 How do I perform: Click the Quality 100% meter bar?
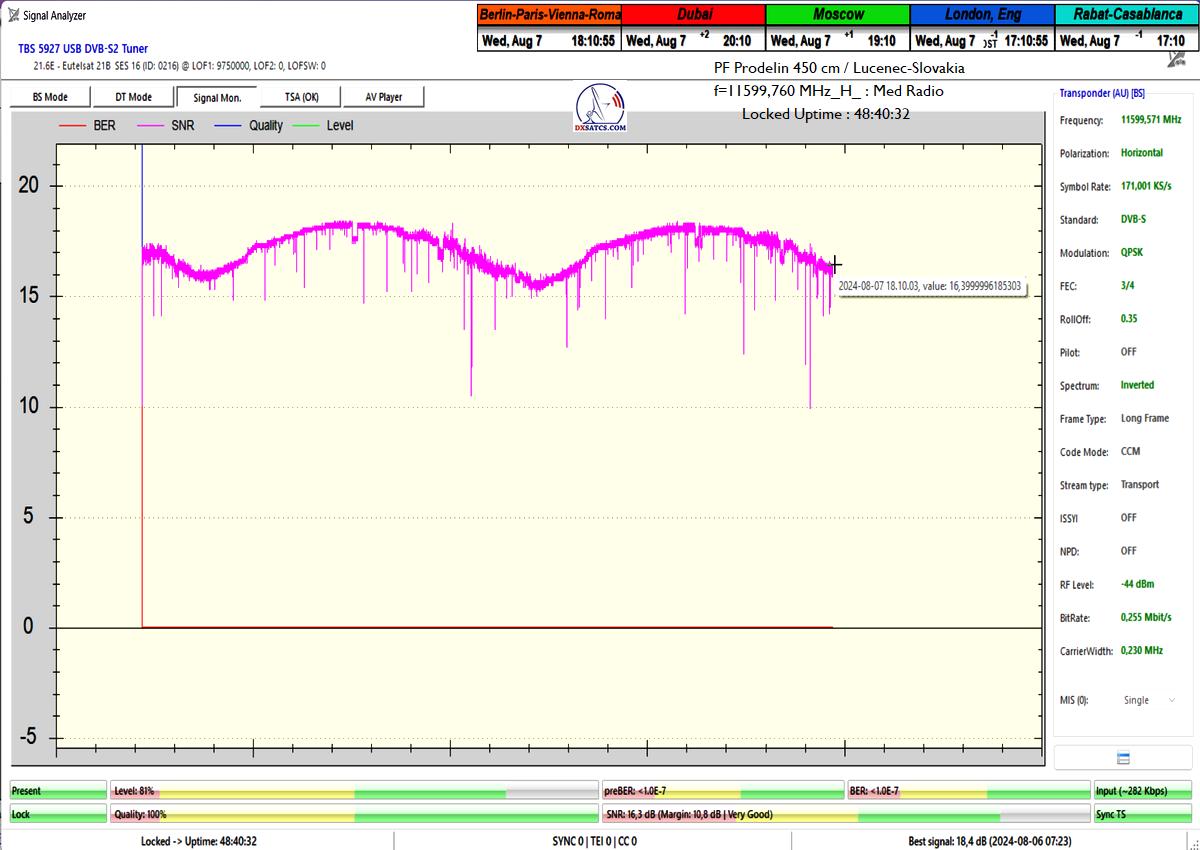pyautogui.click(x=354, y=814)
